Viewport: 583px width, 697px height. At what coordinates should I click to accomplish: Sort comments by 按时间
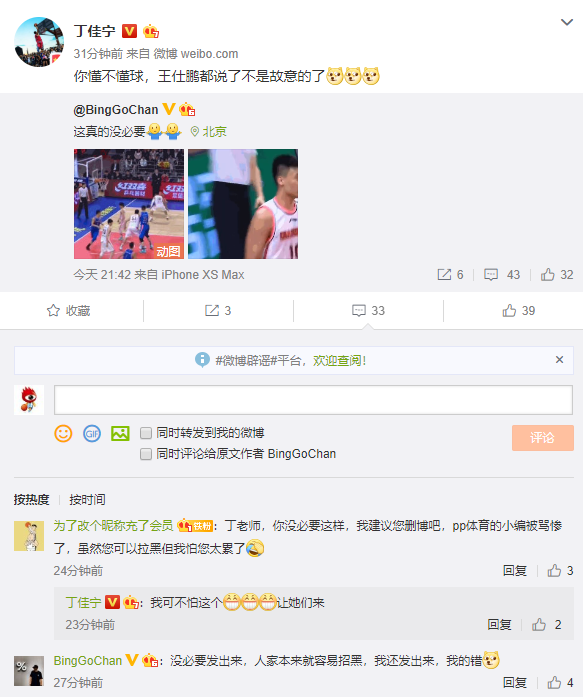tap(87, 500)
